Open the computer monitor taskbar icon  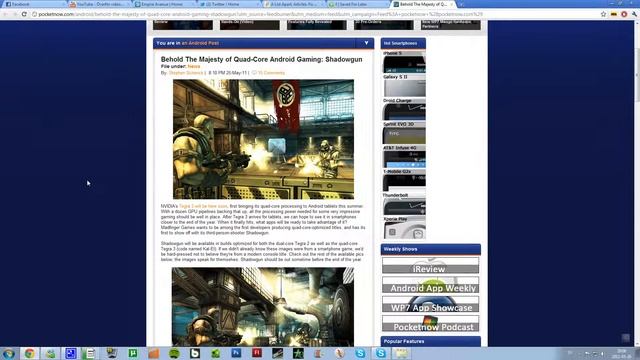point(112,353)
